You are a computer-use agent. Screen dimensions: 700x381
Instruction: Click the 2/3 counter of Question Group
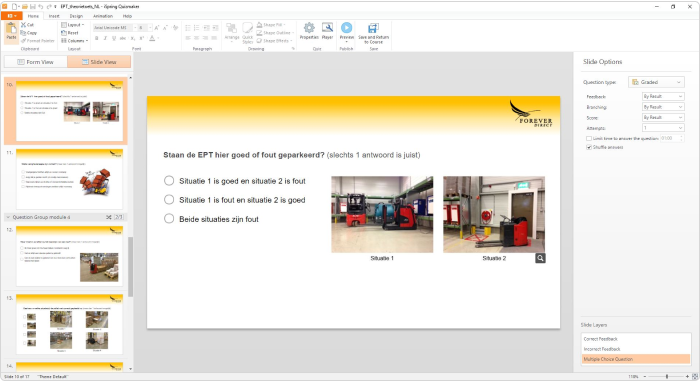pyautogui.click(x=119, y=217)
